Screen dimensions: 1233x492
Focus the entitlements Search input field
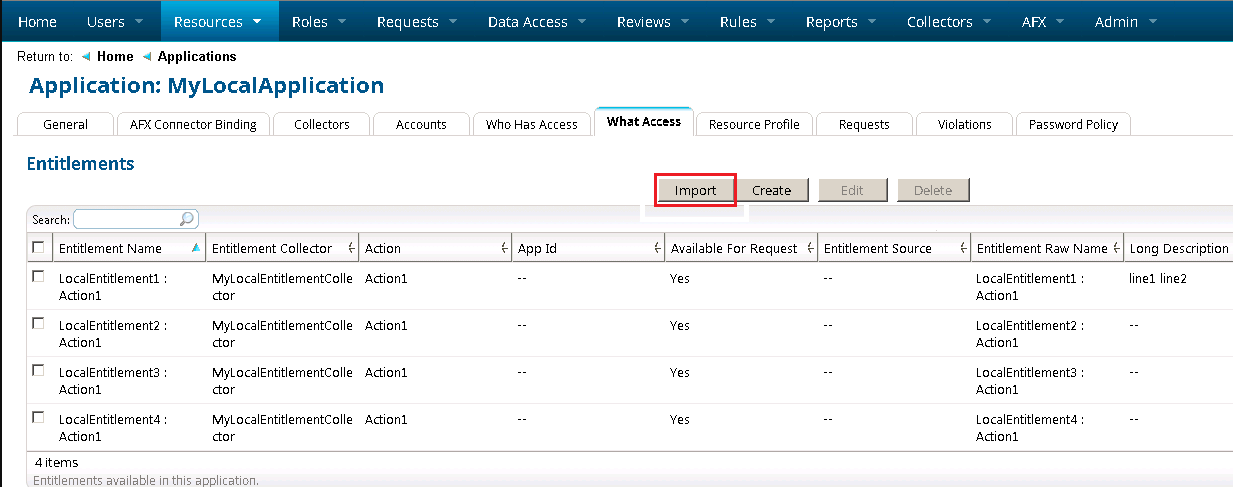click(126, 219)
